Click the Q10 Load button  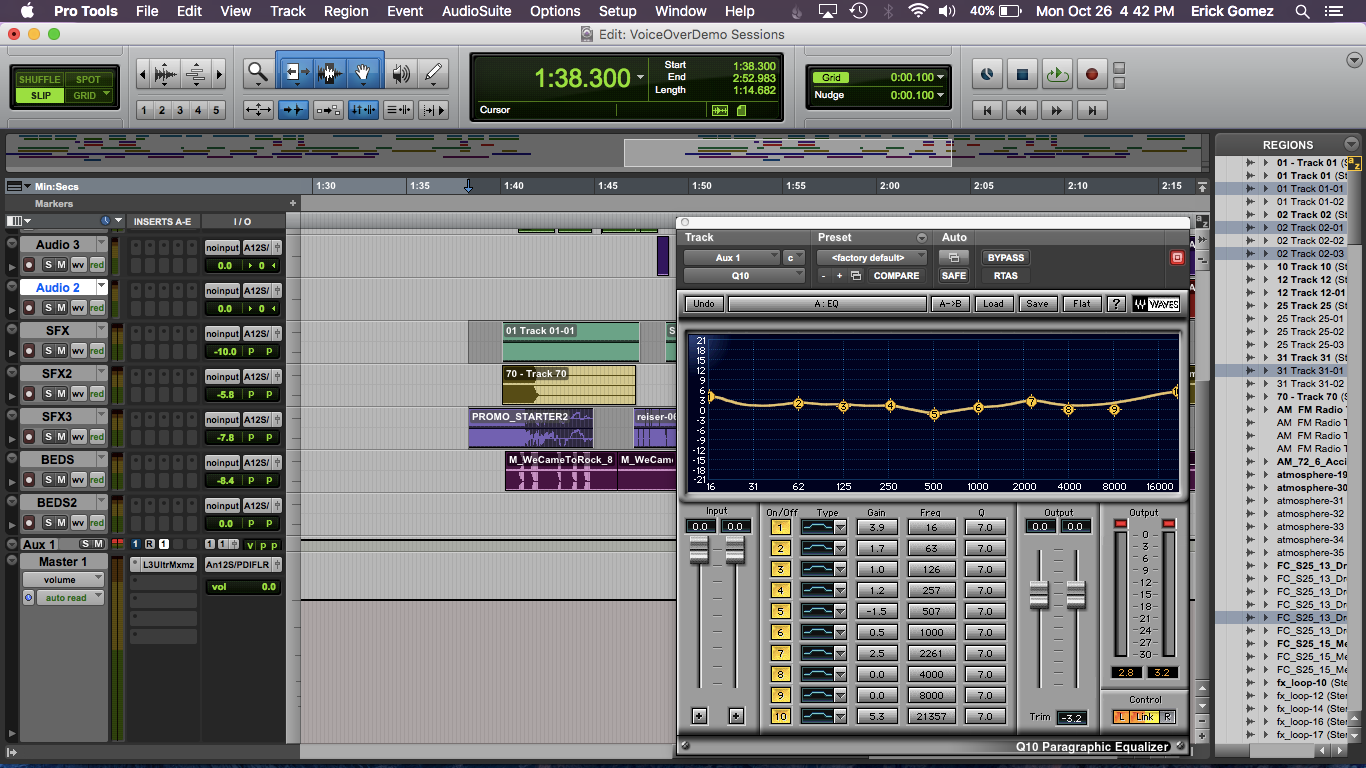(993, 304)
